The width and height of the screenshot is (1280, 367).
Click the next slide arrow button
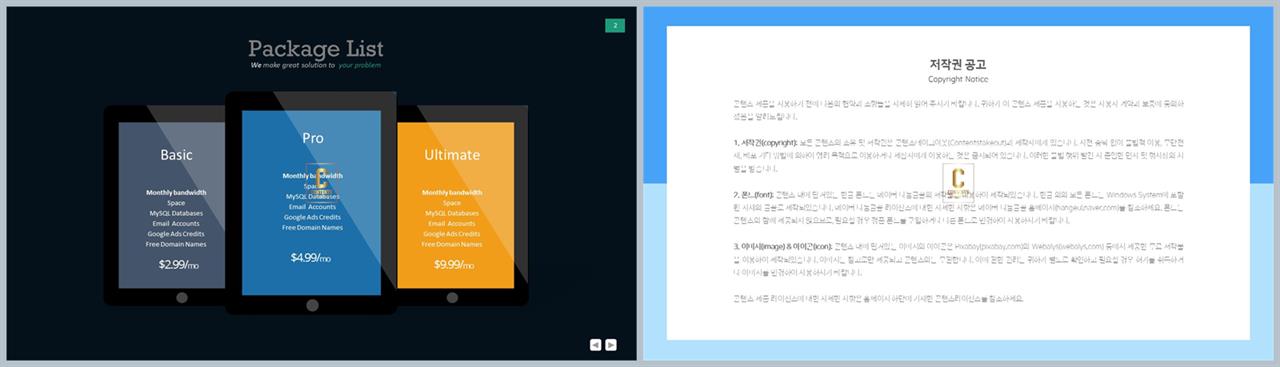(x=611, y=344)
